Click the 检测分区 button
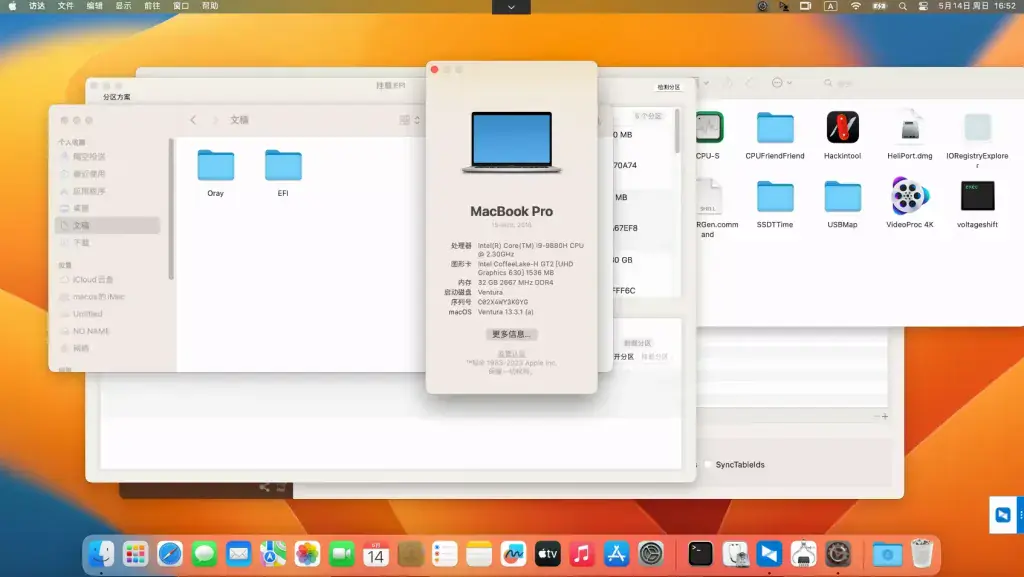Image resolution: width=1024 pixels, height=577 pixels. (x=668, y=87)
